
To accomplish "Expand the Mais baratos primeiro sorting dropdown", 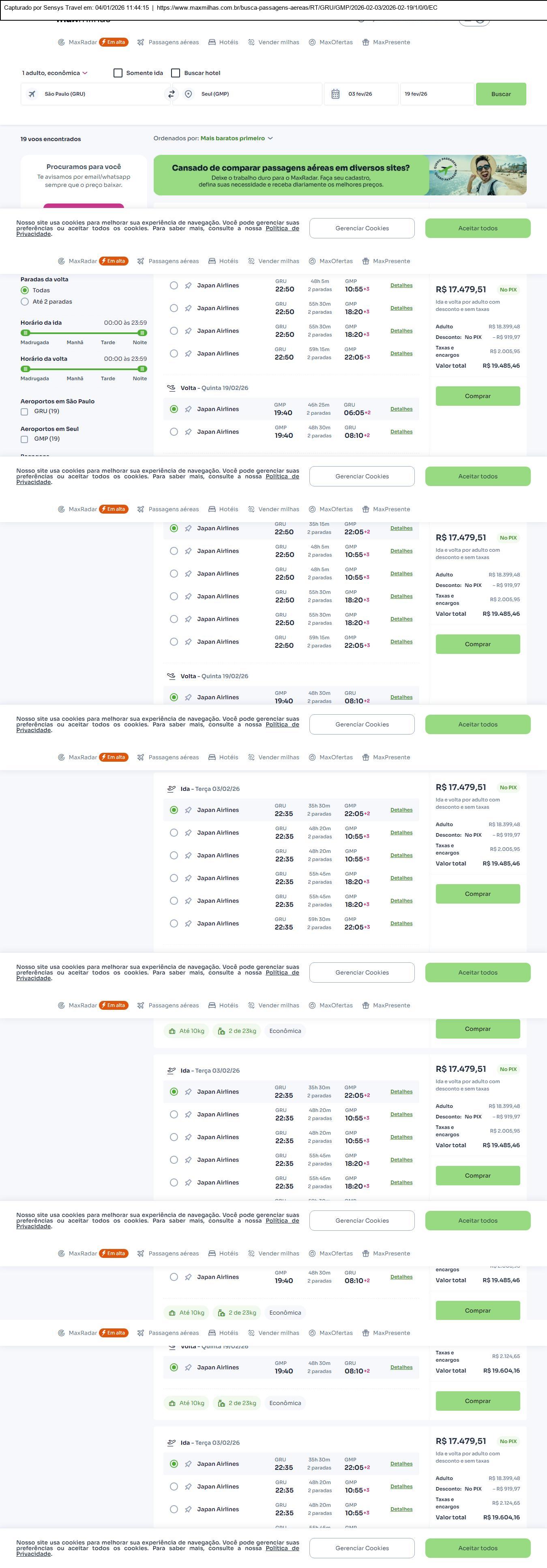I will pos(236,139).
